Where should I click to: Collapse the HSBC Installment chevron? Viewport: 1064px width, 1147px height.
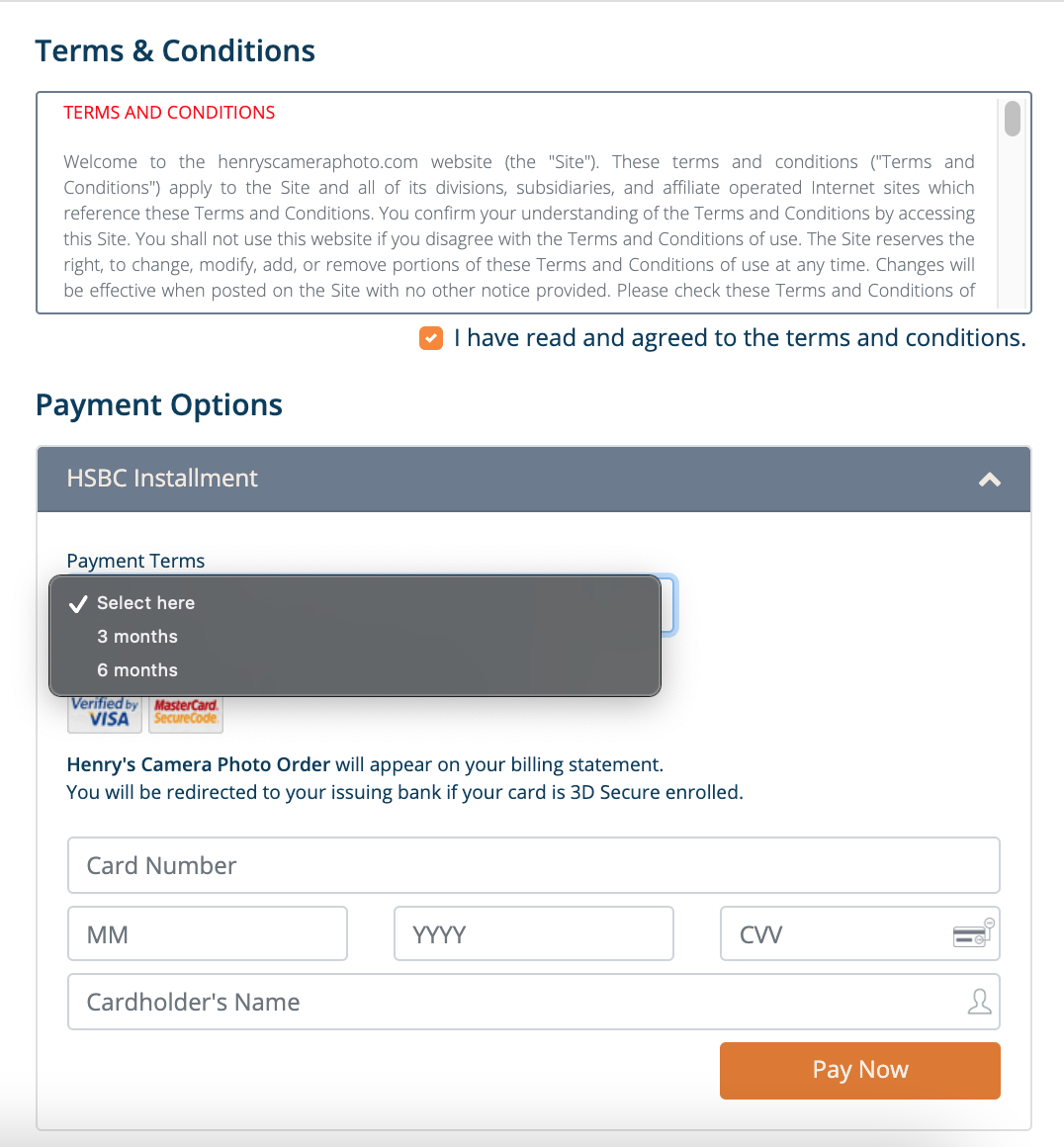[990, 480]
